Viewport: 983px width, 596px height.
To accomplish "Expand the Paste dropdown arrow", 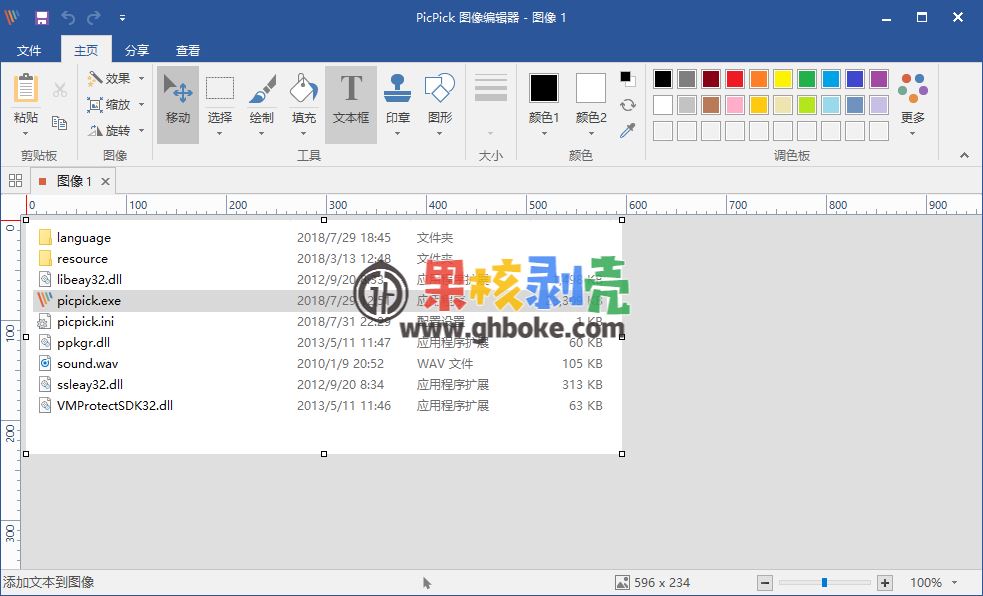I will [26, 133].
